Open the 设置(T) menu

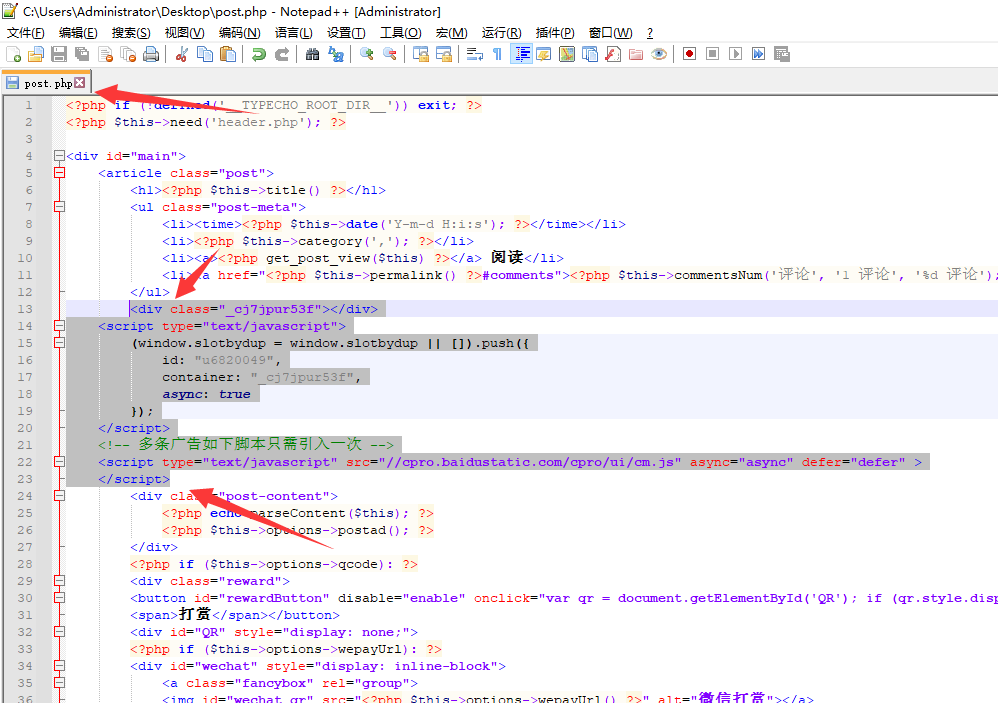346,32
